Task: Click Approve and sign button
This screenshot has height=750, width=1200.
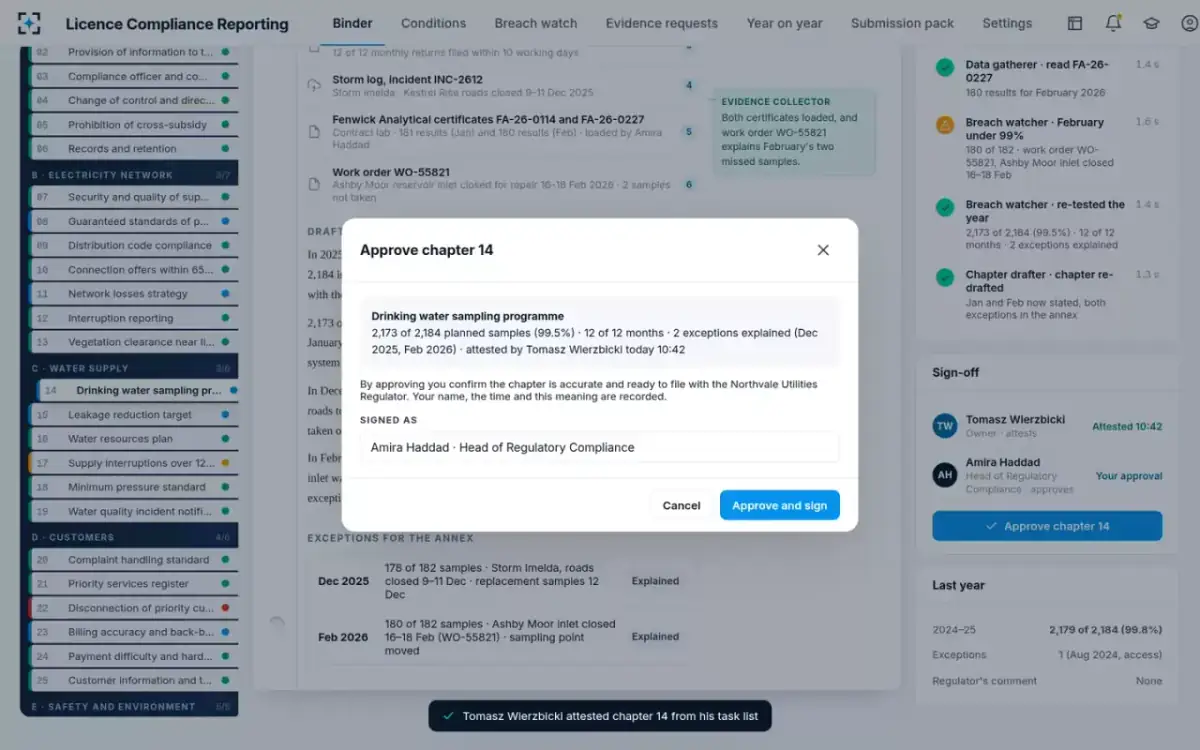Action: point(780,505)
